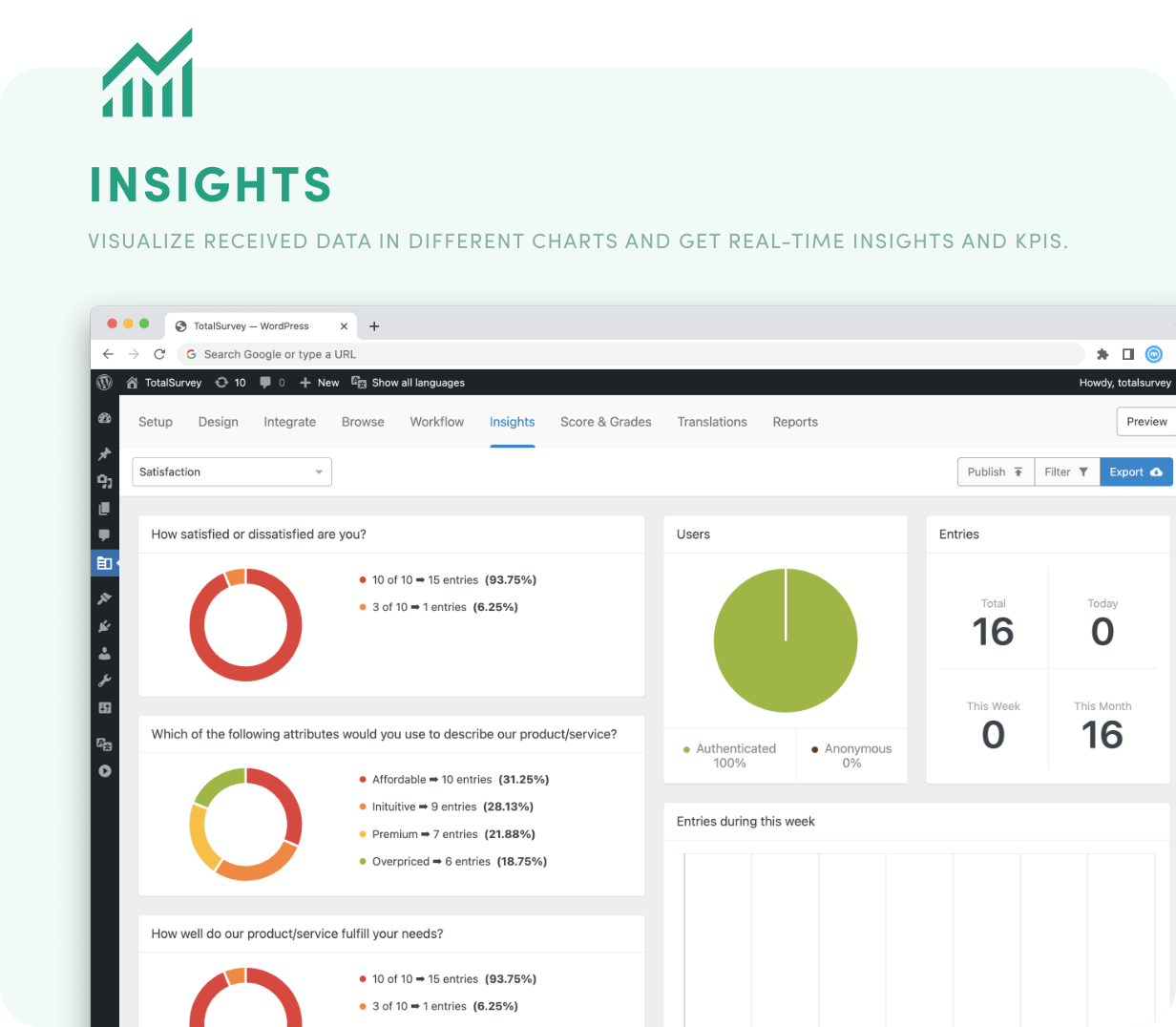Open the browser profile avatar

click(1154, 354)
